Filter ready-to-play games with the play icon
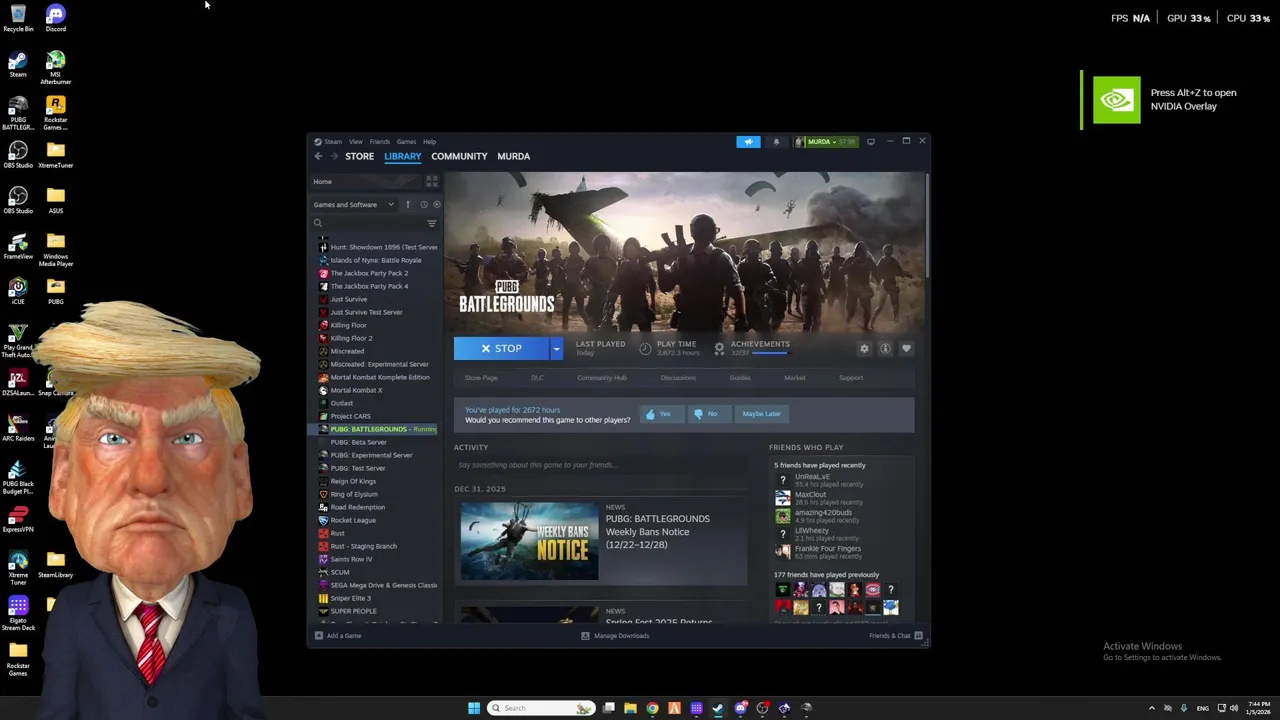Screen dimensions: 1280x720 (x=436, y=204)
